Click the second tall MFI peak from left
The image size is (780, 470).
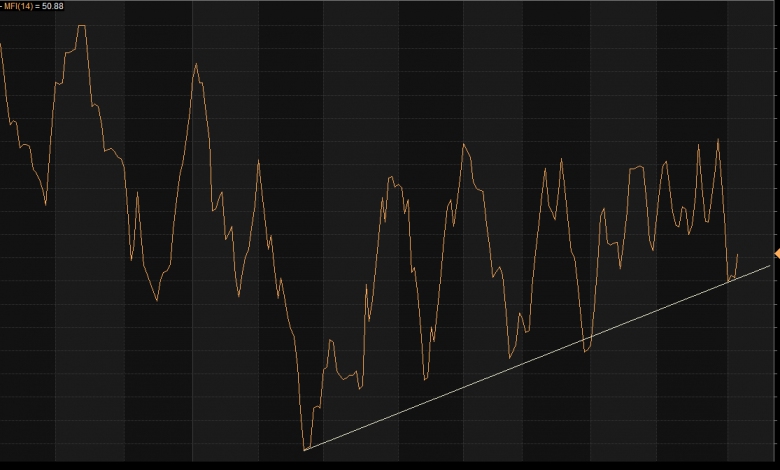click(x=196, y=64)
